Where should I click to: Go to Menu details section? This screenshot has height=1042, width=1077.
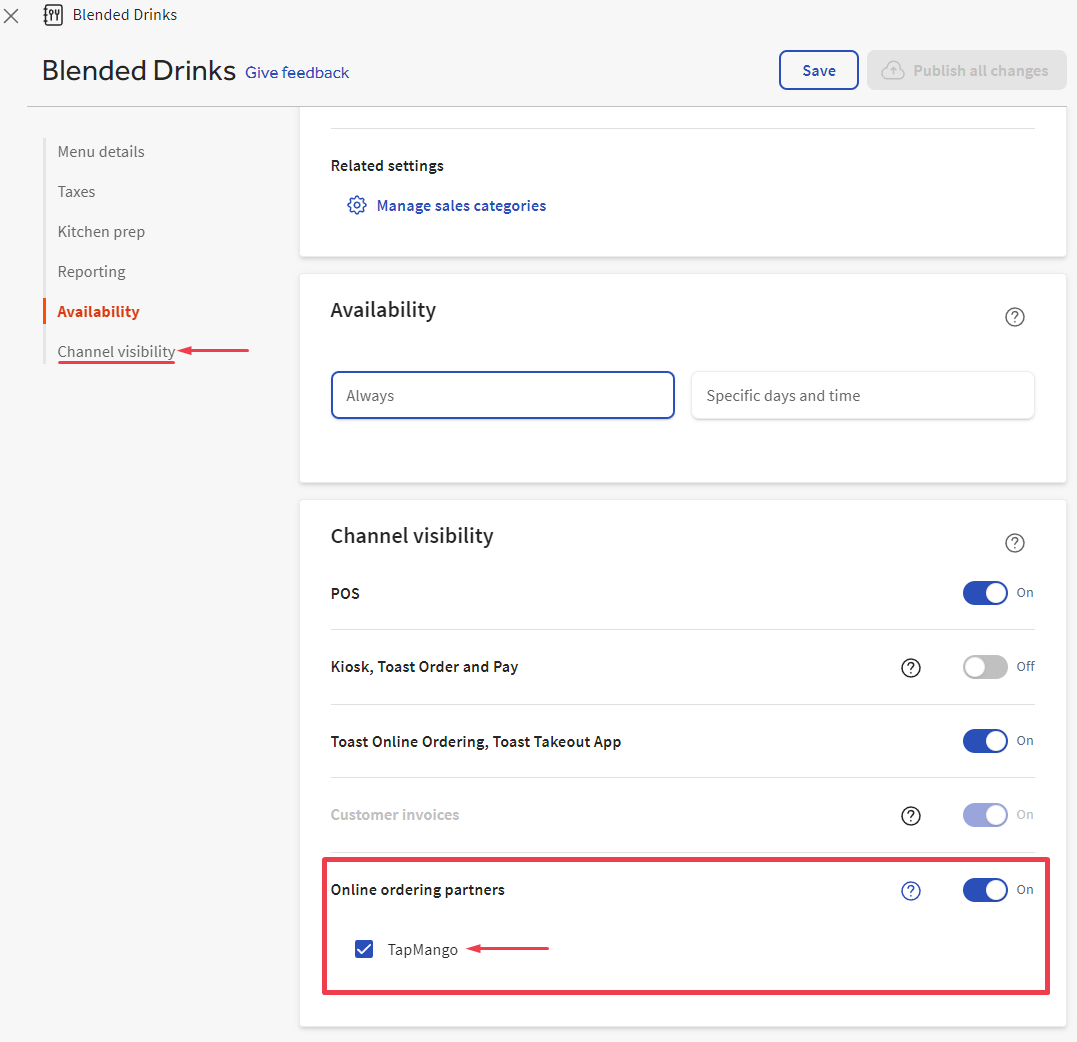click(x=101, y=152)
